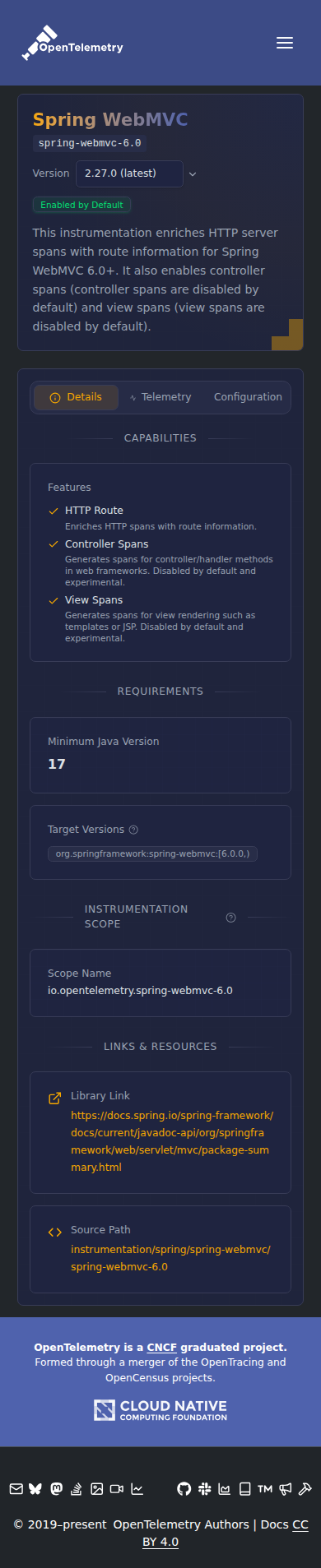321x1568 pixels.
Task: Click the Spring WebMVC heading
Action: tap(110, 120)
